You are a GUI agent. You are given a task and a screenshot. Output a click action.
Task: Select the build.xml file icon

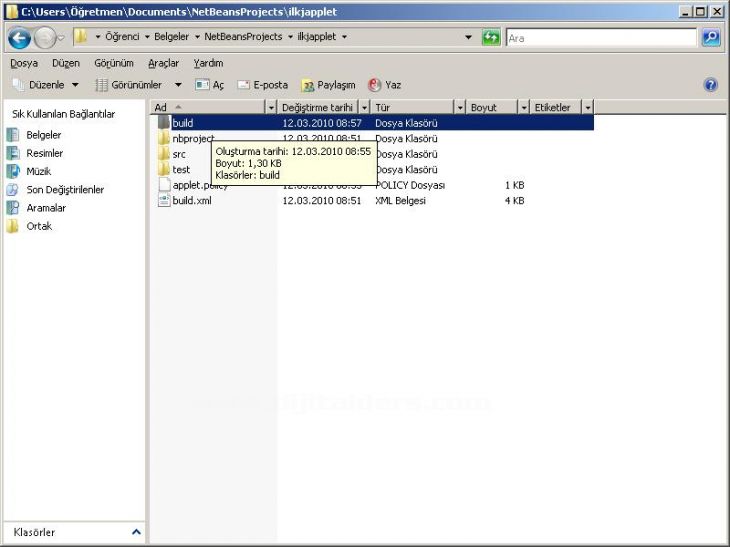click(x=164, y=200)
